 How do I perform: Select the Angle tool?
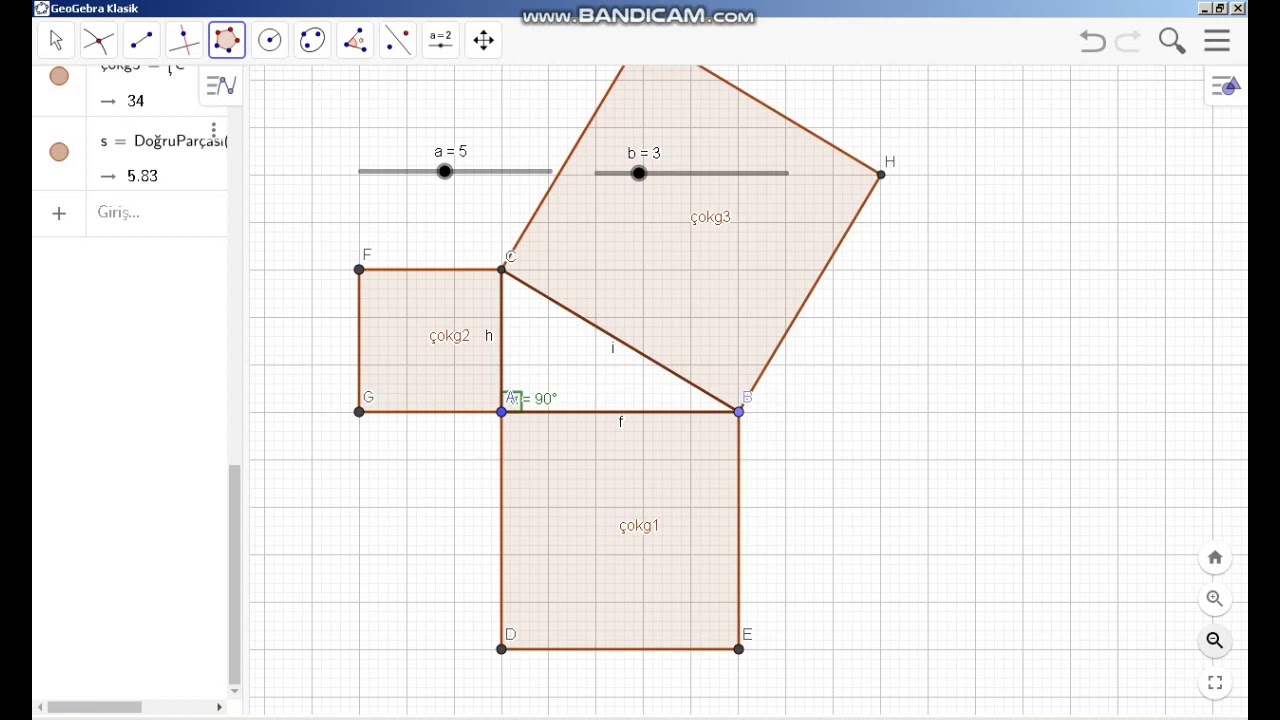[x=355, y=41]
